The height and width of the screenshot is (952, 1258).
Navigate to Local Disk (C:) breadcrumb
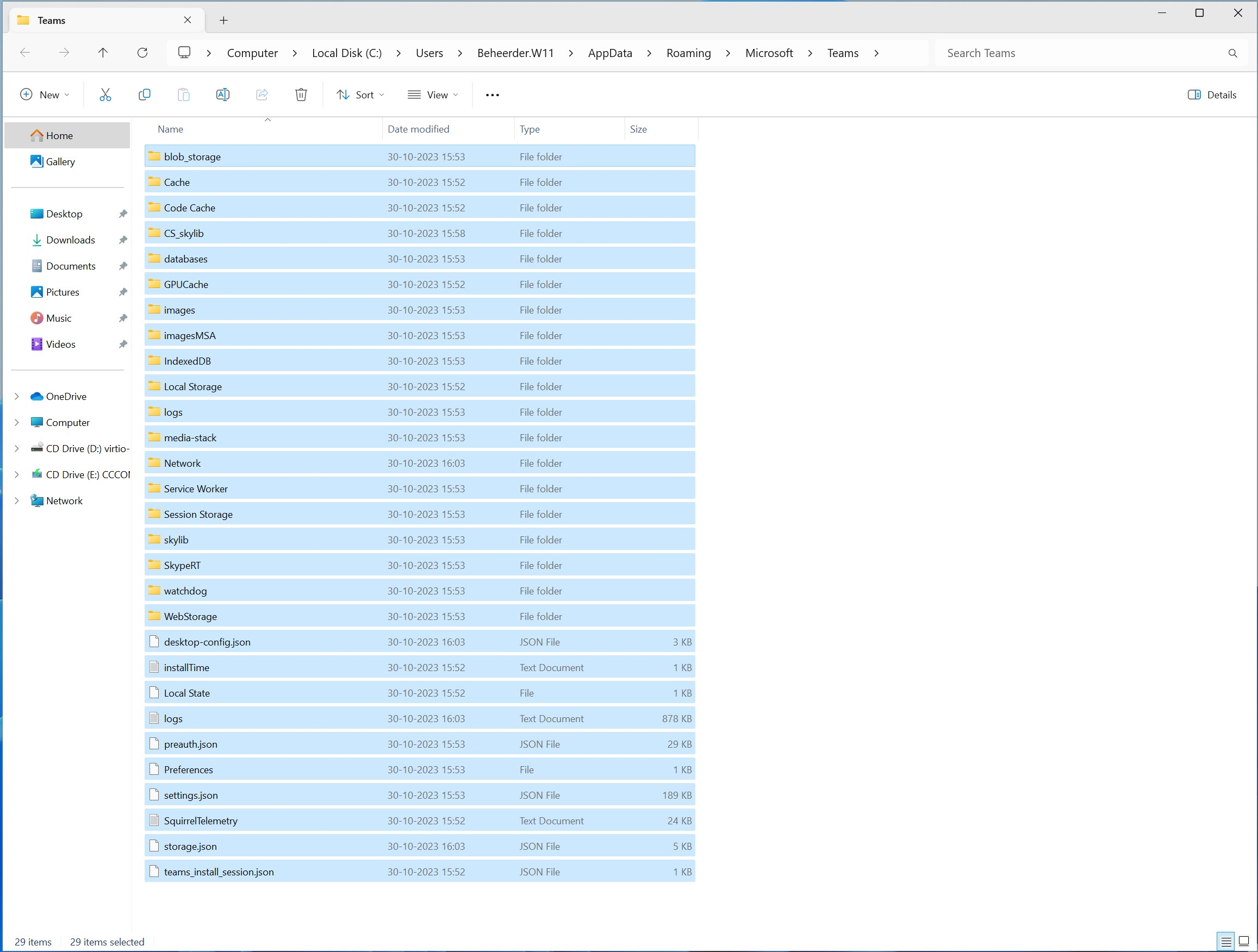click(x=346, y=53)
